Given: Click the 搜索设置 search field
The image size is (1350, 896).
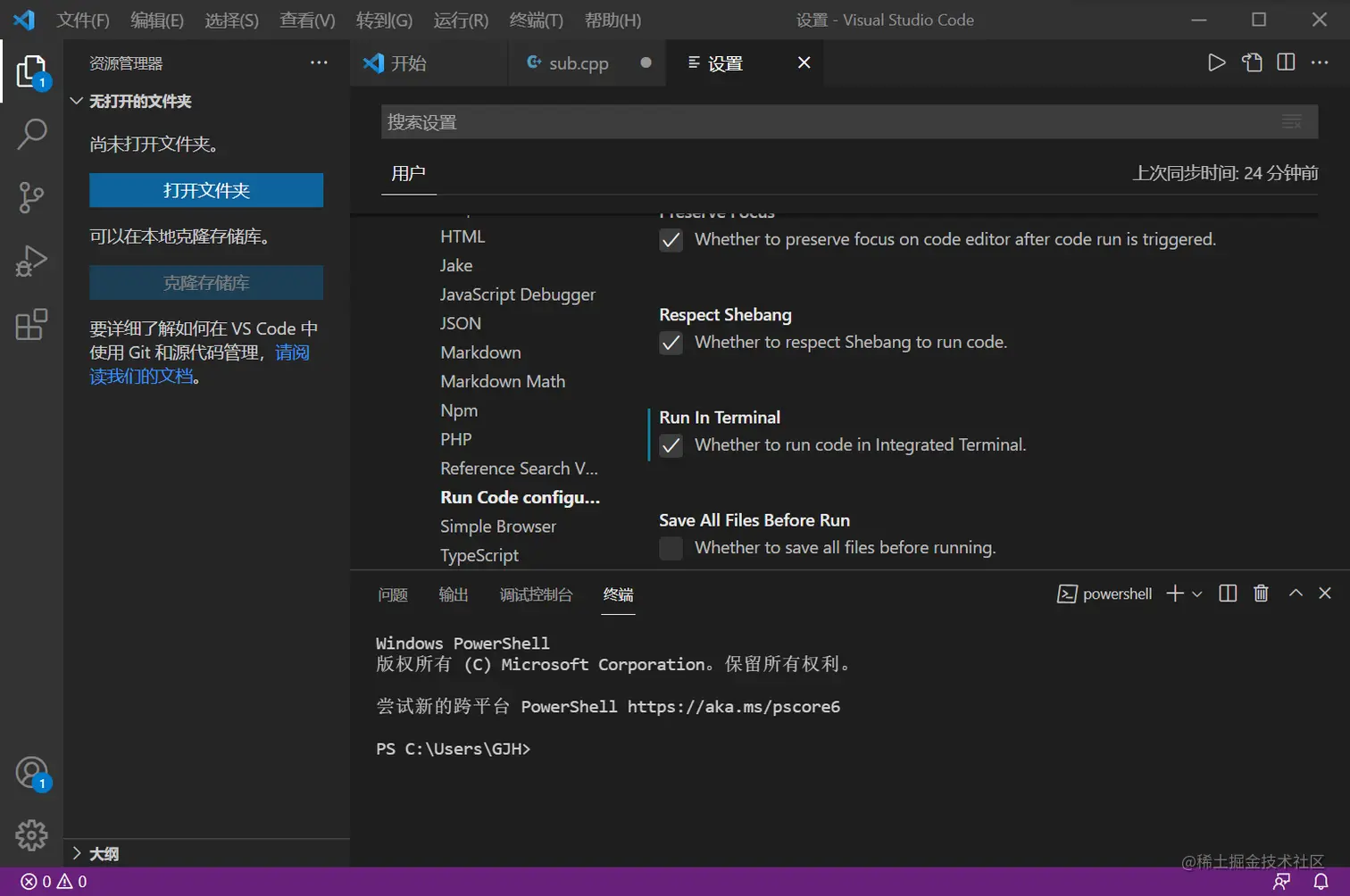Looking at the screenshot, I should pyautogui.click(x=849, y=121).
